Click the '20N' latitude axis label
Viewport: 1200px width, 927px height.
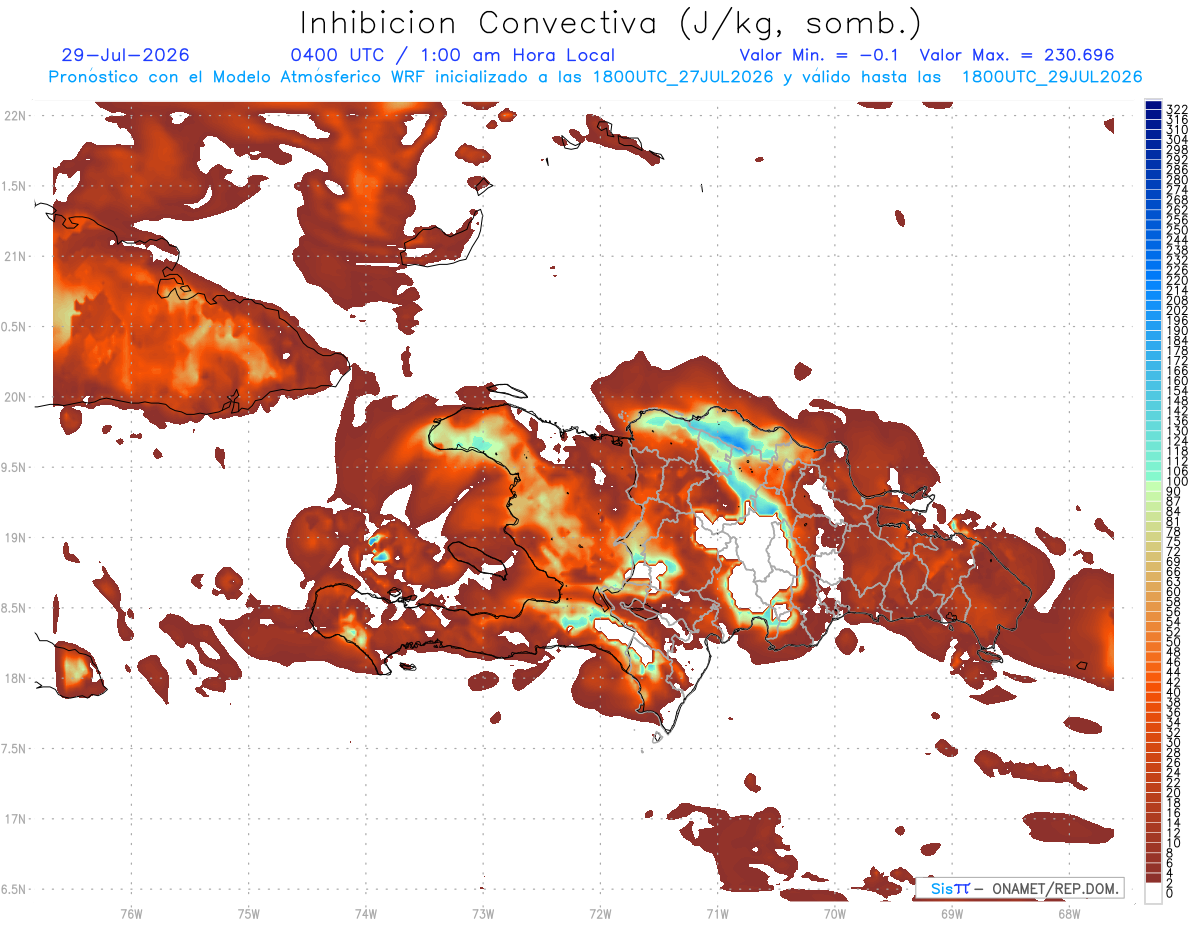(14, 397)
